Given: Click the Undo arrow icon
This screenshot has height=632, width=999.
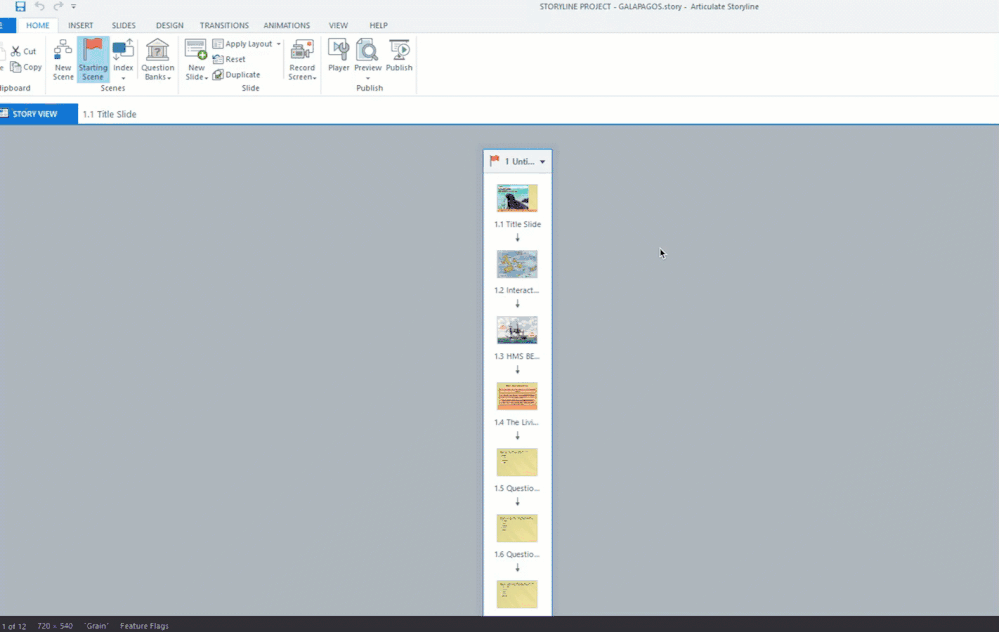Looking at the screenshot, I should click(x=40, y=6).
